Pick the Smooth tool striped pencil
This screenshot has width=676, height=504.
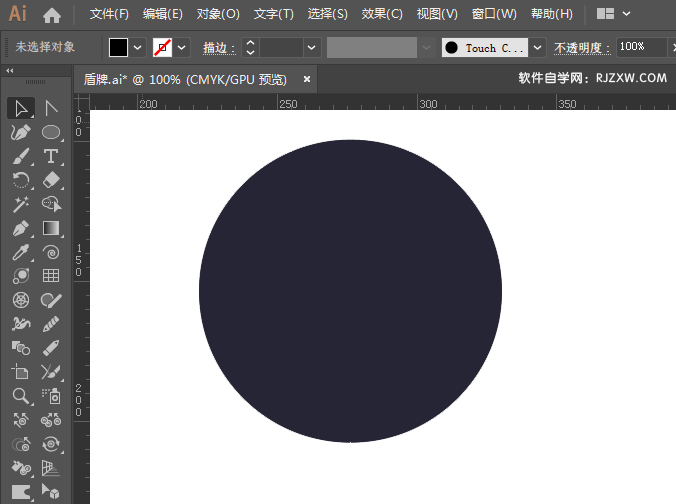(51, 324)
